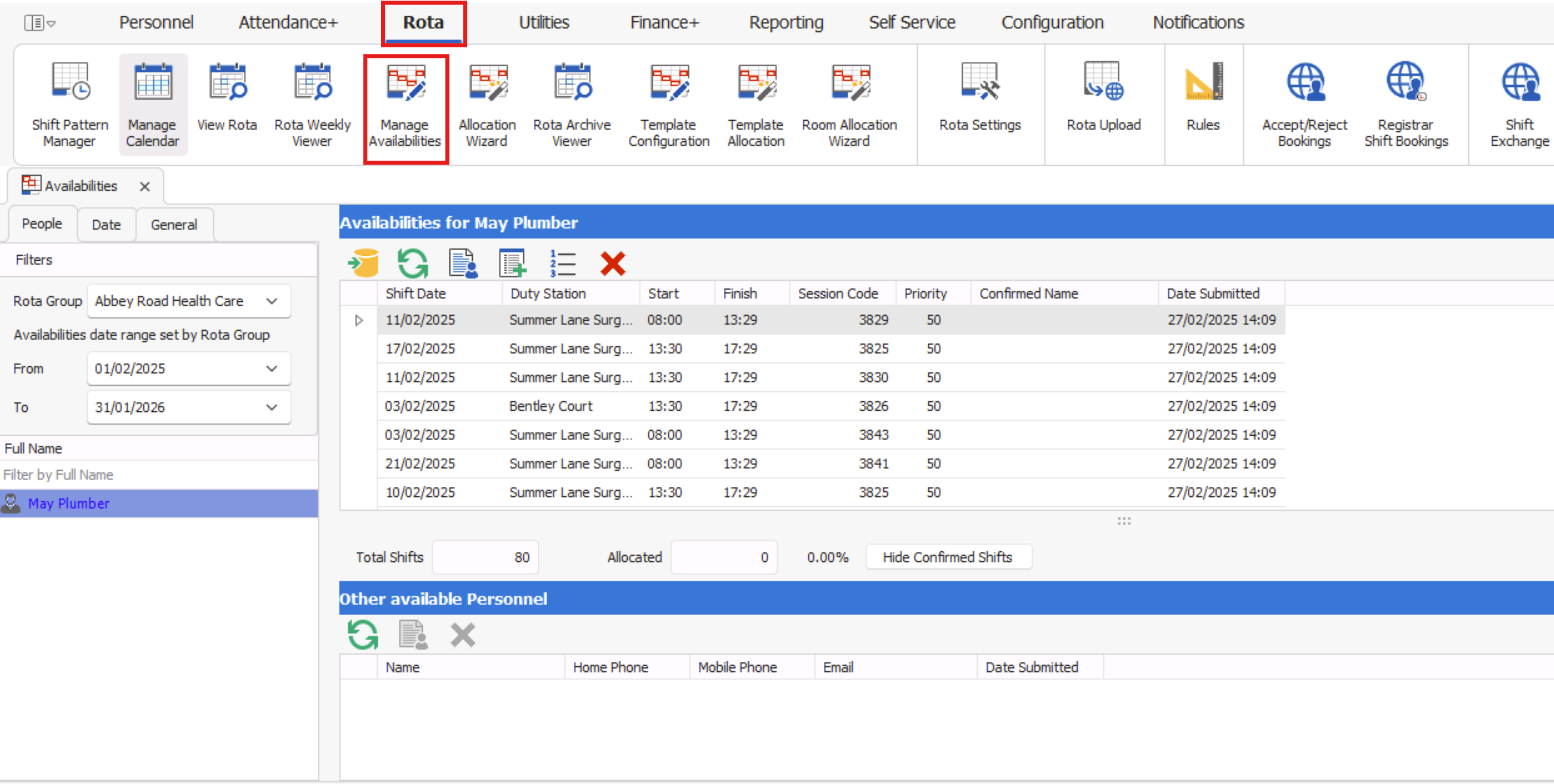Refresh the May Plumber availabilities list
Viewport: 1554px width, 784px height.
[x=412, y=264]
